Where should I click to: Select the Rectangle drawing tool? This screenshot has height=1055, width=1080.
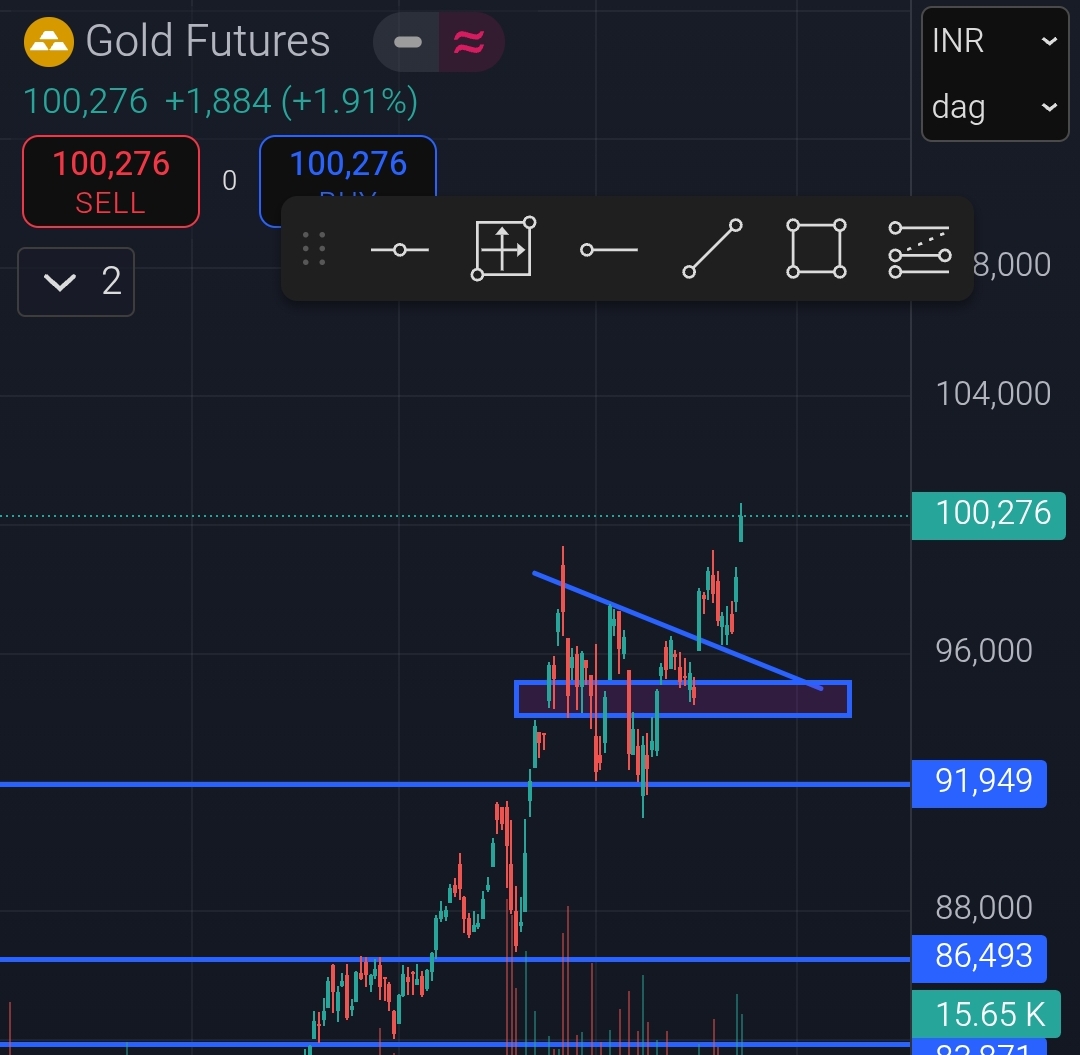817,249
